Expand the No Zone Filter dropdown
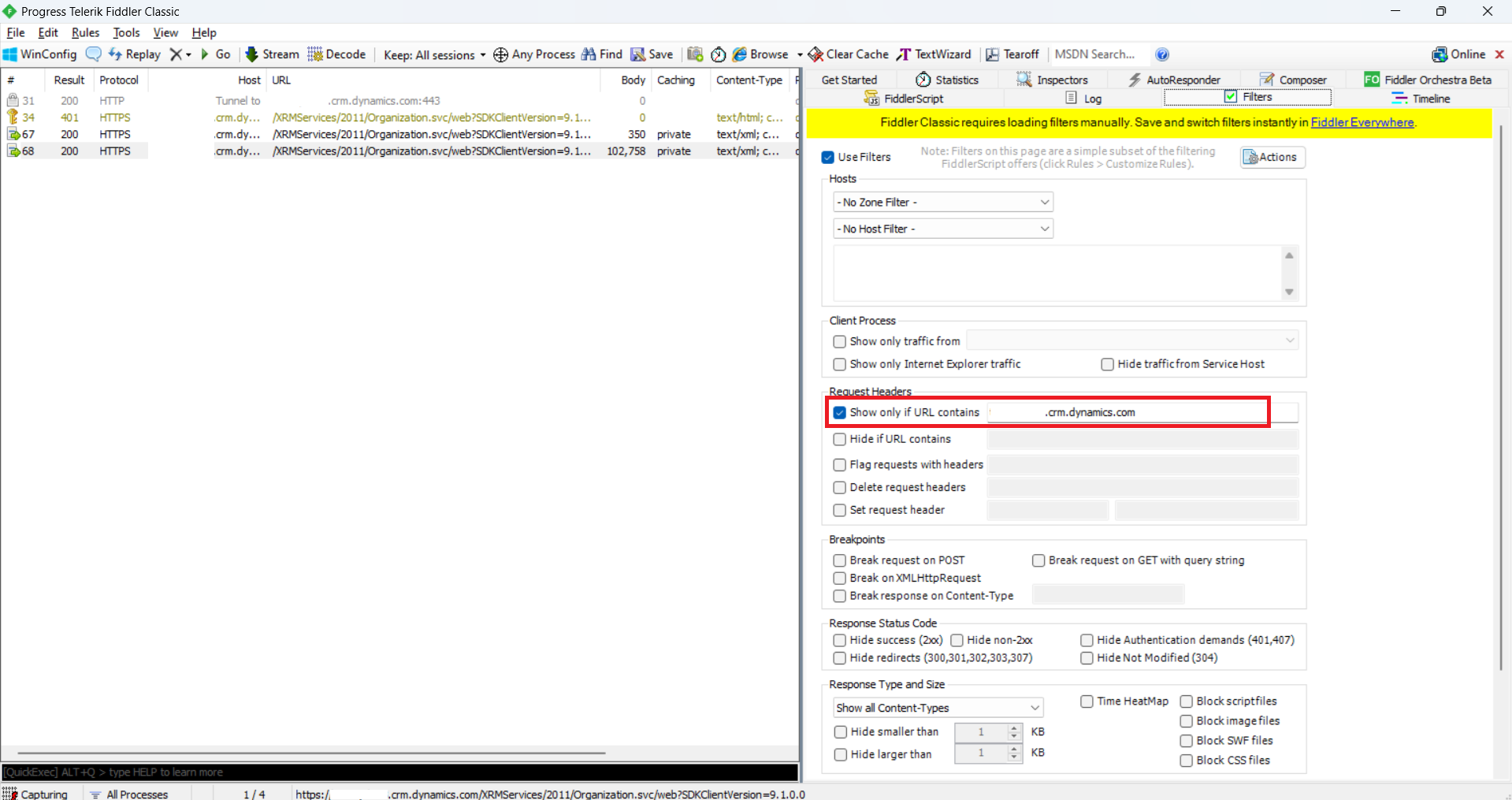Viewport: 1512px width, 800px height. [x=943, y=203]
